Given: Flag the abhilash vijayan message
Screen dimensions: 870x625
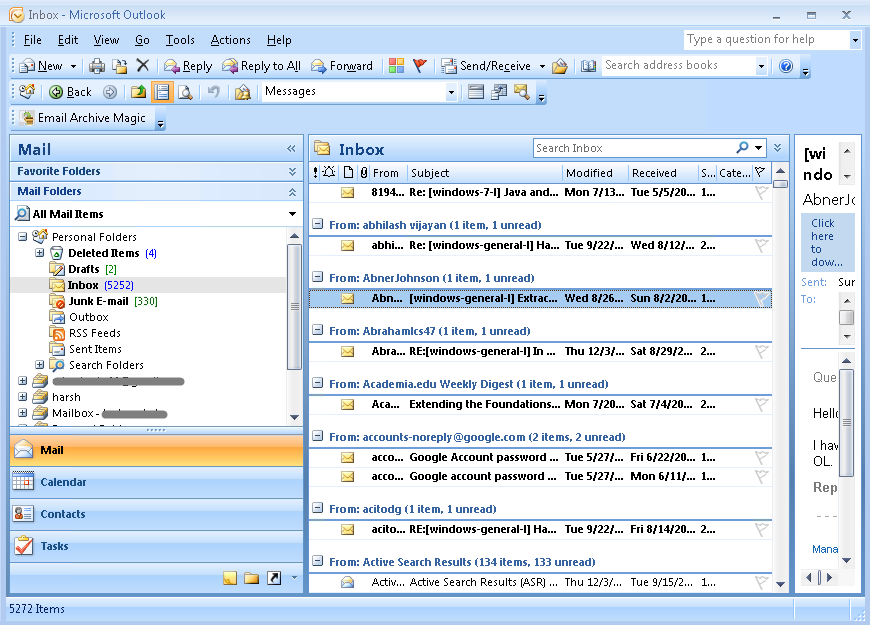Looking at the screenshot, I should [x=761, y=245].
